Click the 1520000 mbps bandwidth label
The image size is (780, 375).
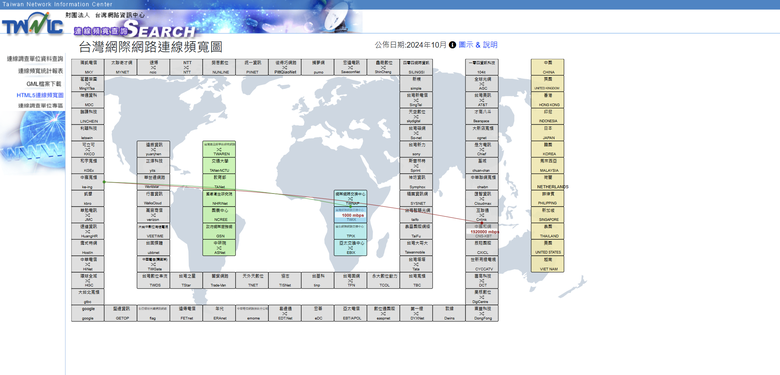coord(485,232)
